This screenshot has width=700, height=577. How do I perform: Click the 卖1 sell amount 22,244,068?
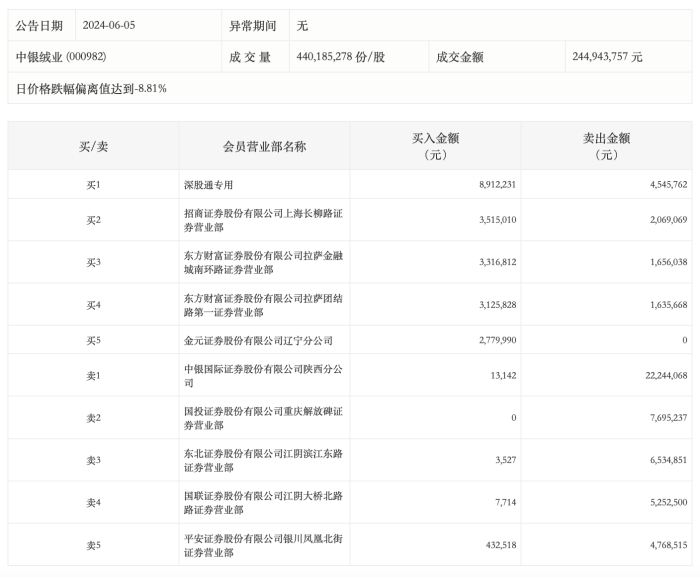pyautogui.click(x=666, y=376)
